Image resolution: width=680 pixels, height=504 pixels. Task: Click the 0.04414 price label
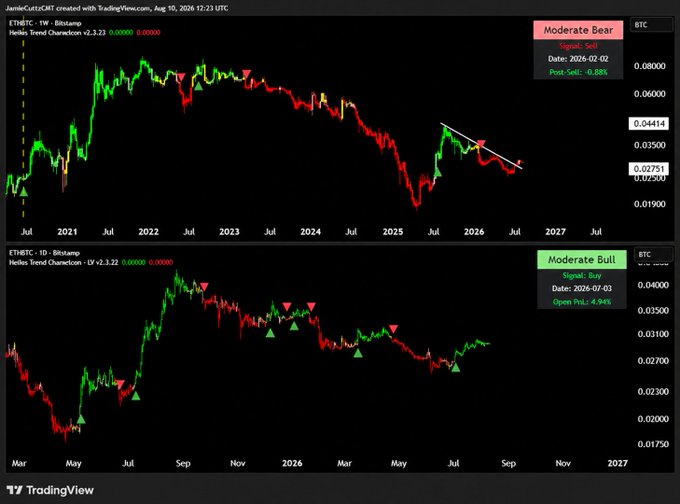click(649, 124)
